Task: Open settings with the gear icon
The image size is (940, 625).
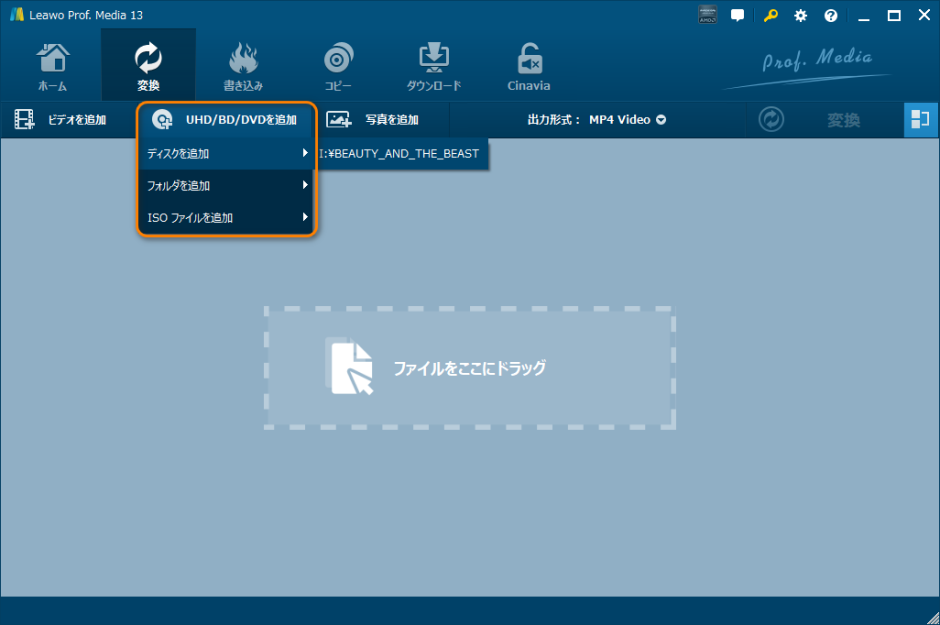Action: [x=800, y=15]
